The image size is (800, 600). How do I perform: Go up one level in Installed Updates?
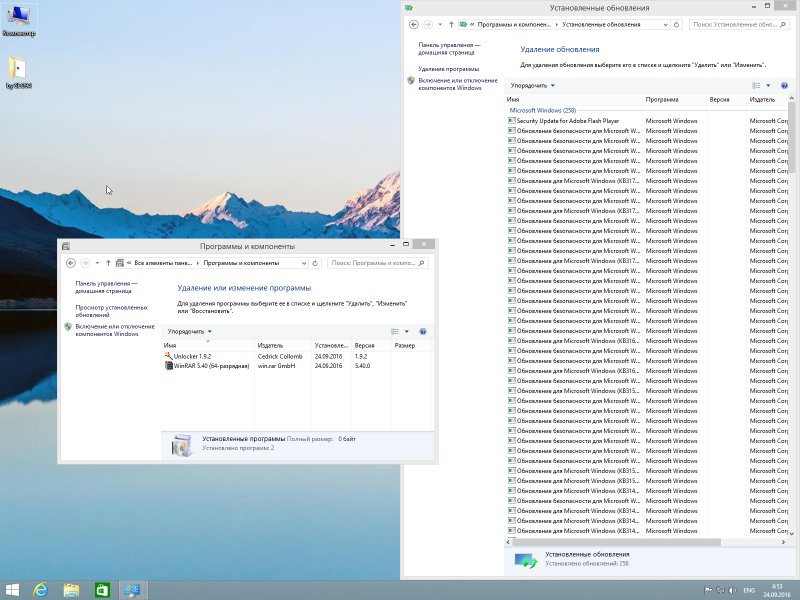point(451,24)
